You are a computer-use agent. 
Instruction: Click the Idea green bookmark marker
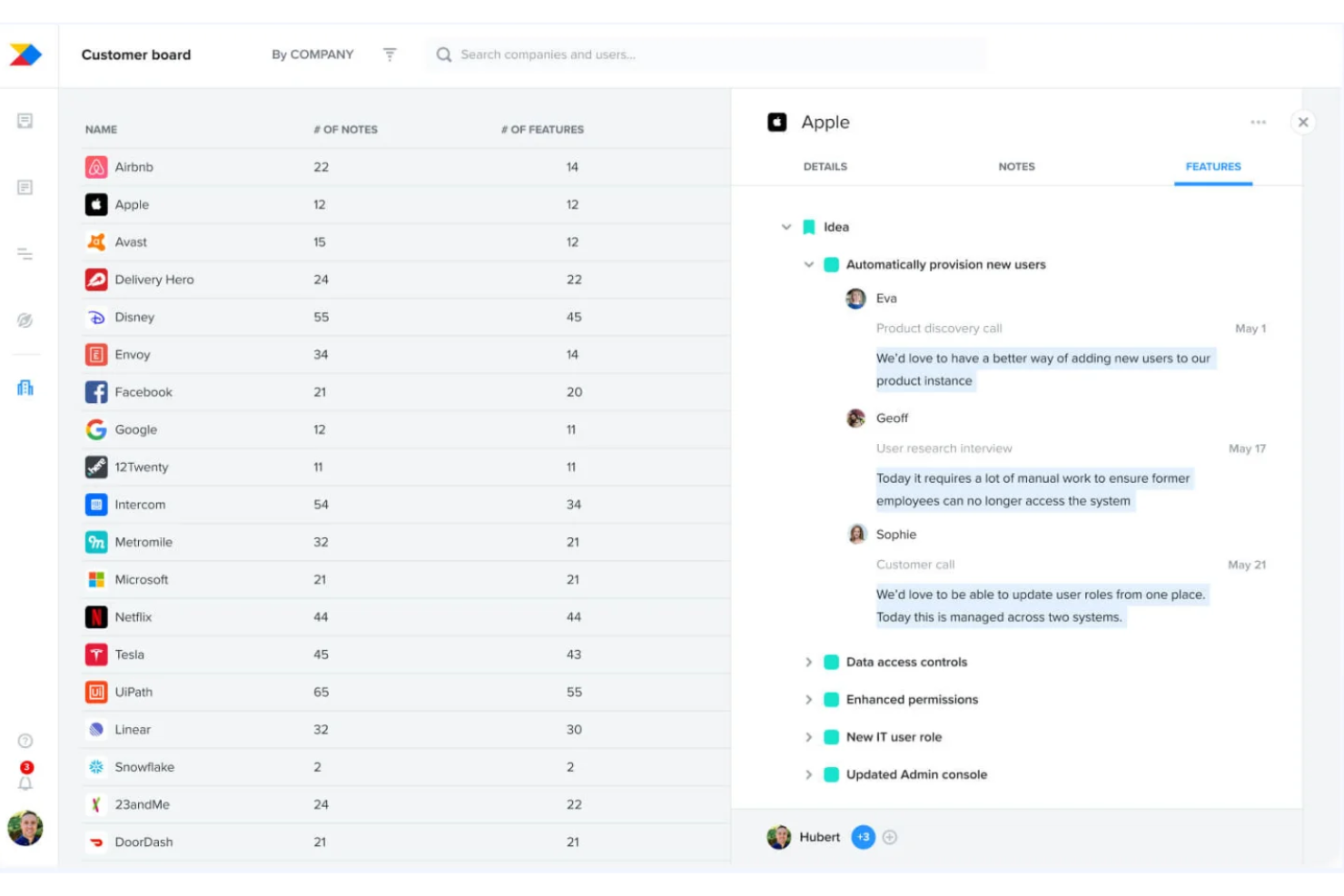808,227
